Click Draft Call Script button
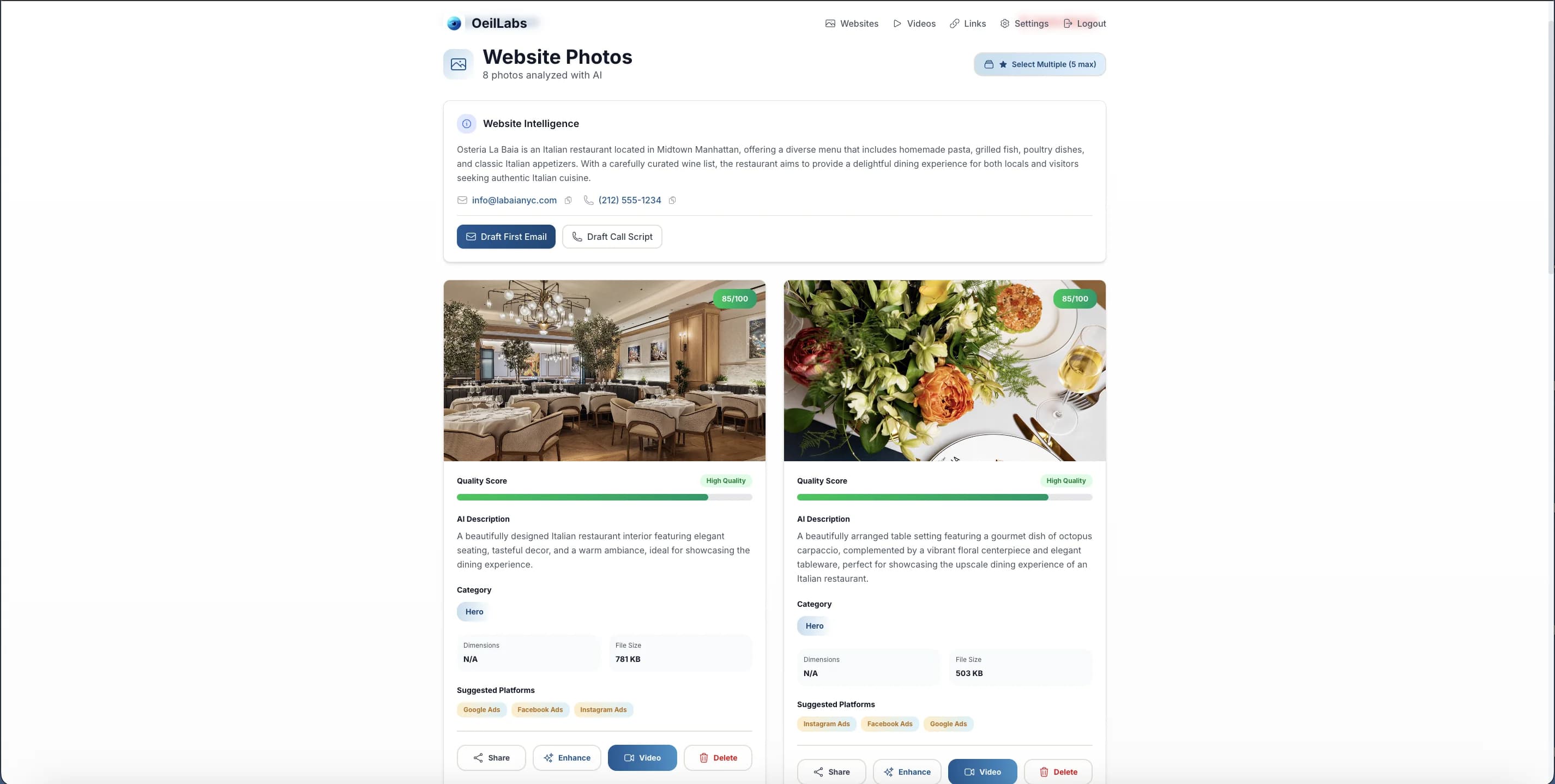The height and width of the screenshot is (784, 1555). pos(612,237)
